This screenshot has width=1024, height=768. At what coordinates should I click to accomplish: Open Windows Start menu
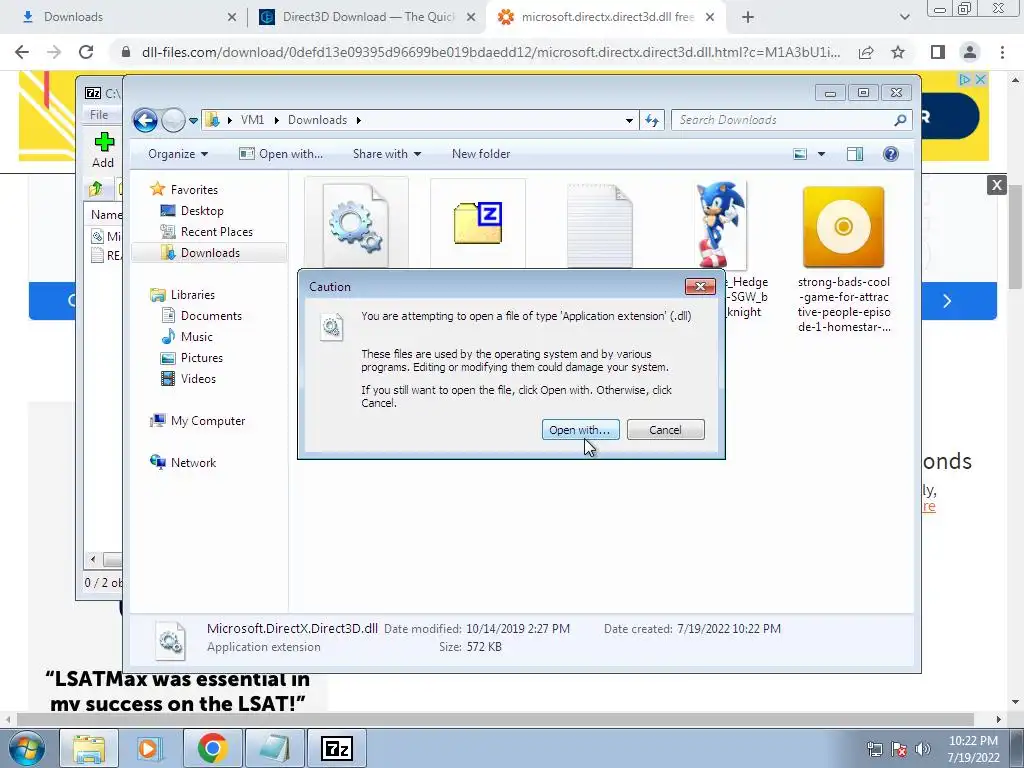pos(26,748)
